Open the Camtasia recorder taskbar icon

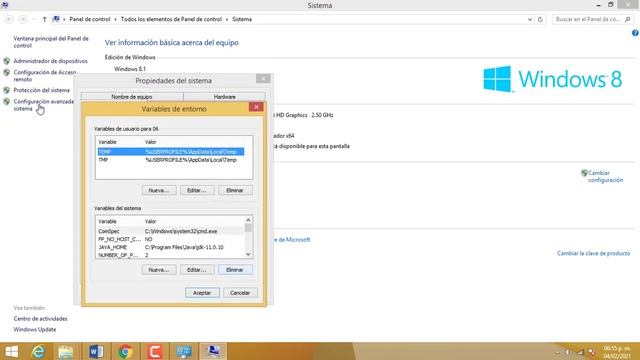click(x=155, y=351)
